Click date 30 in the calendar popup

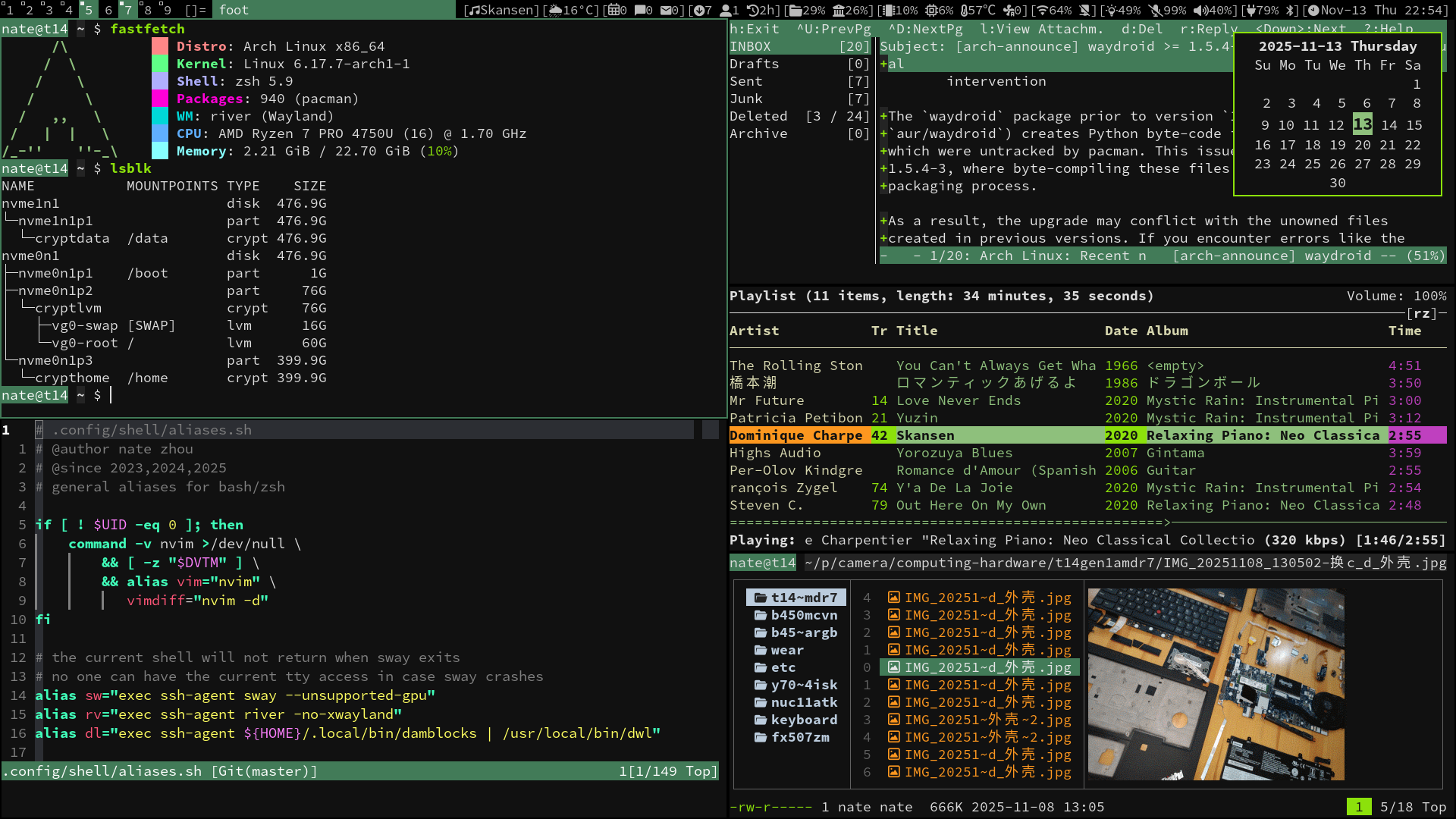coord(1338,183)
